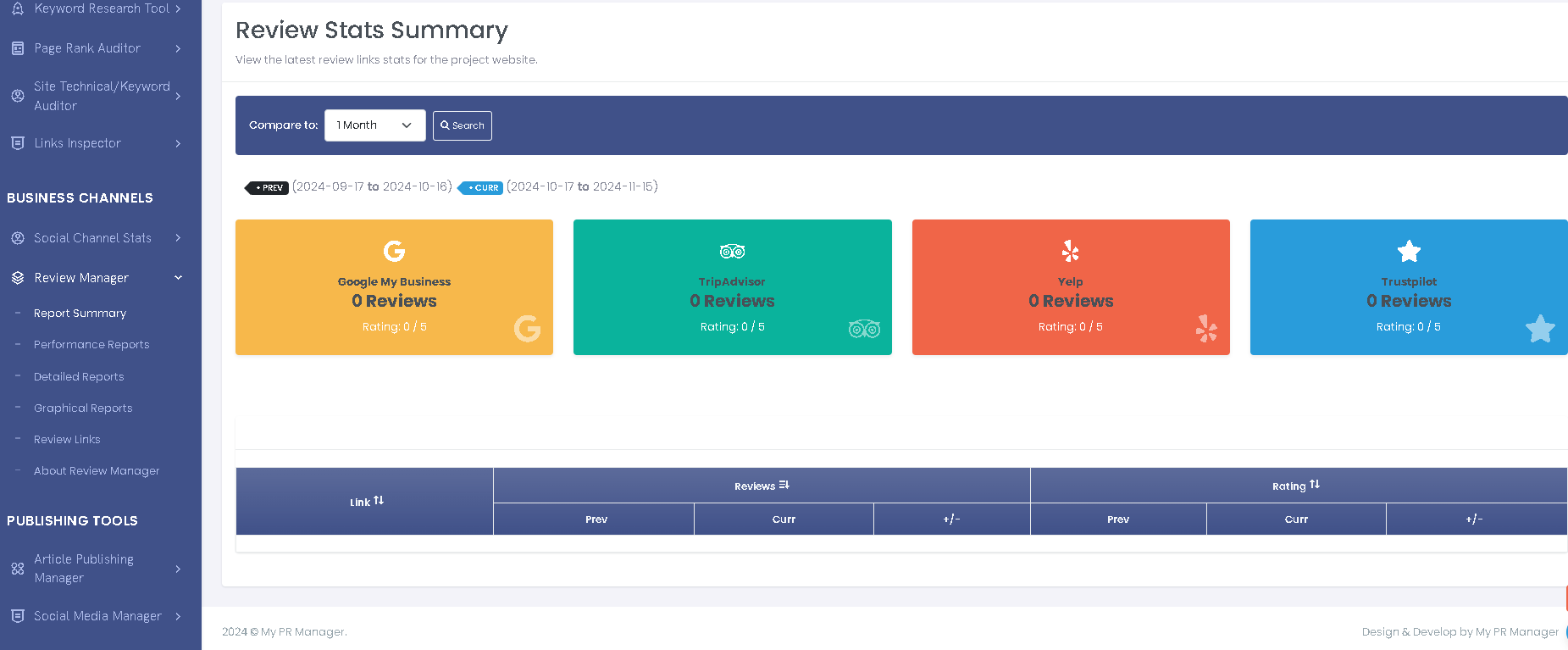1568x650 pixels.
Task: Click Trustpilot 0 Reviews text
Action: click(1409, 301)
